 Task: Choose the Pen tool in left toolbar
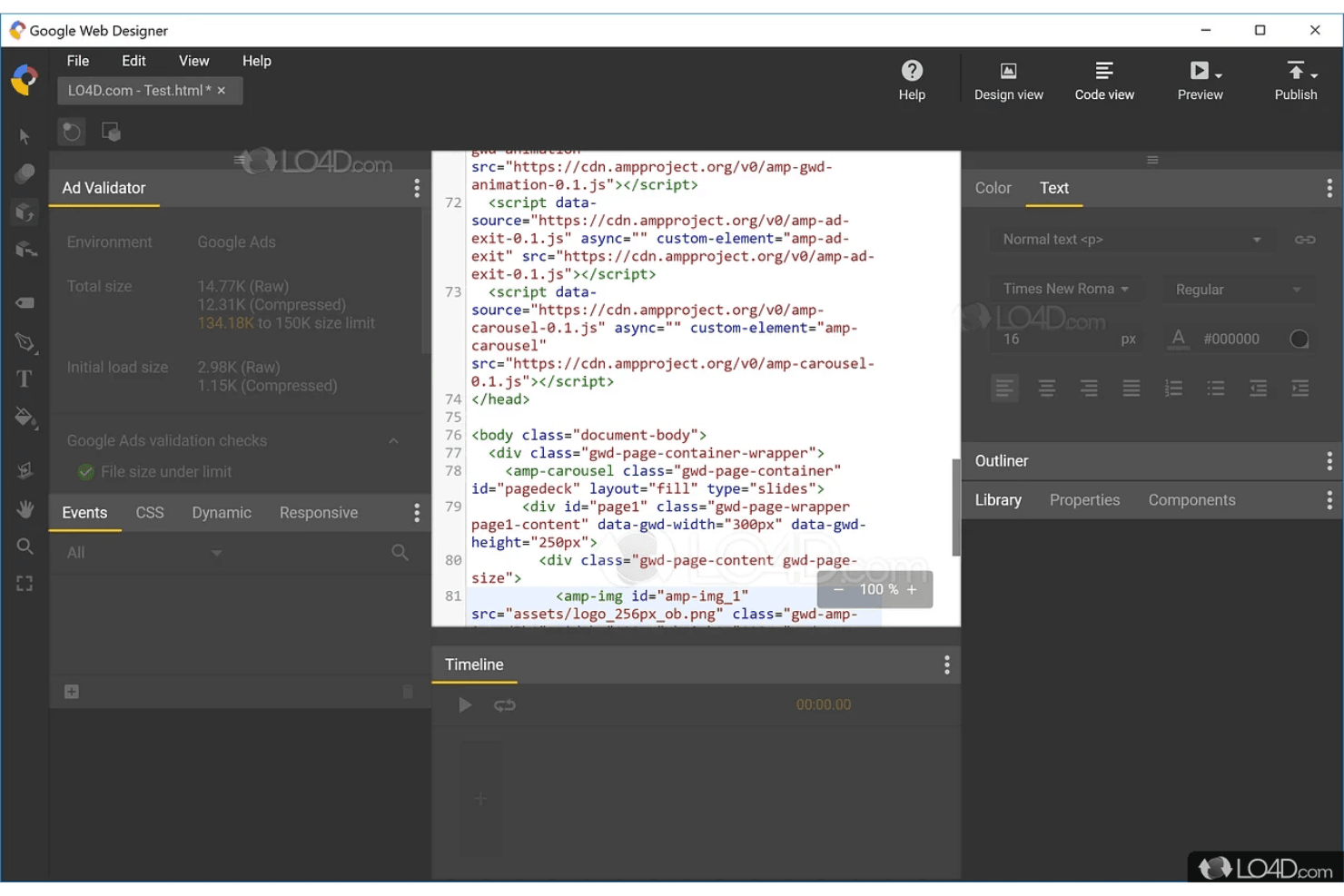point(25,342)
